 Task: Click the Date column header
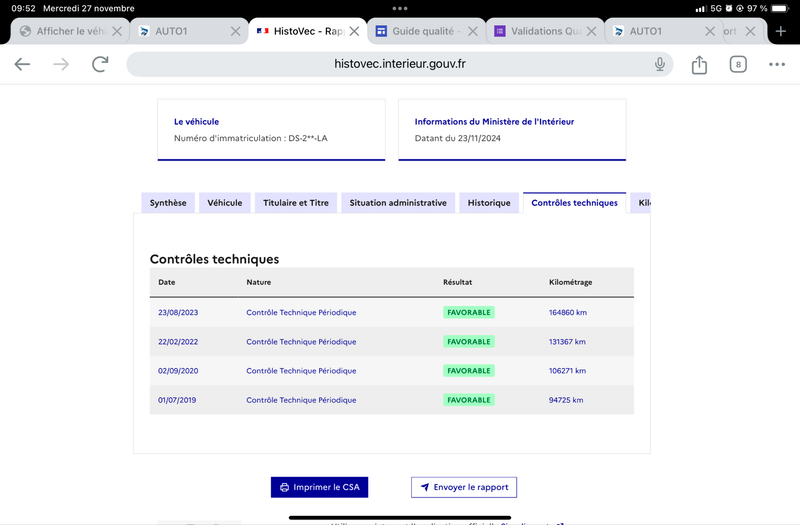(x=167, y=282)
